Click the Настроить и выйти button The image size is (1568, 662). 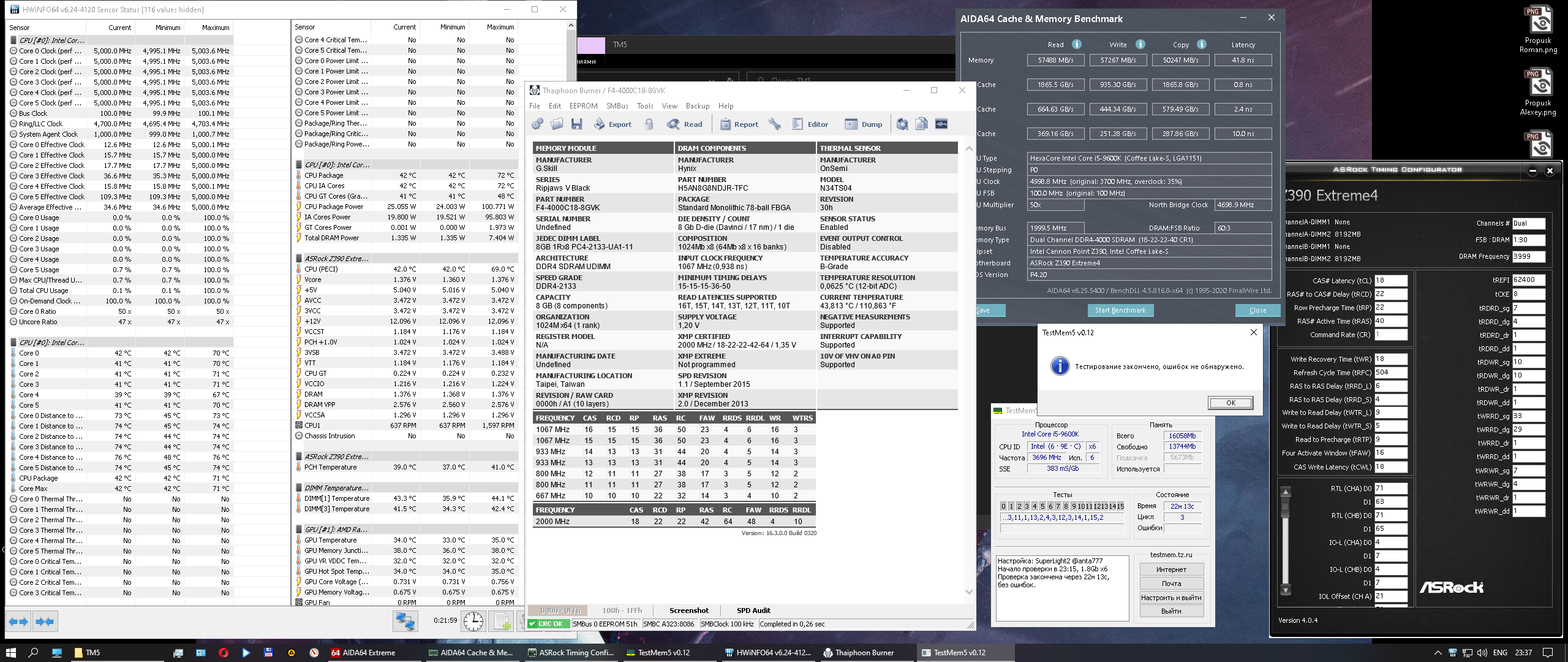pyautogui.click(x=1171, y=598)
